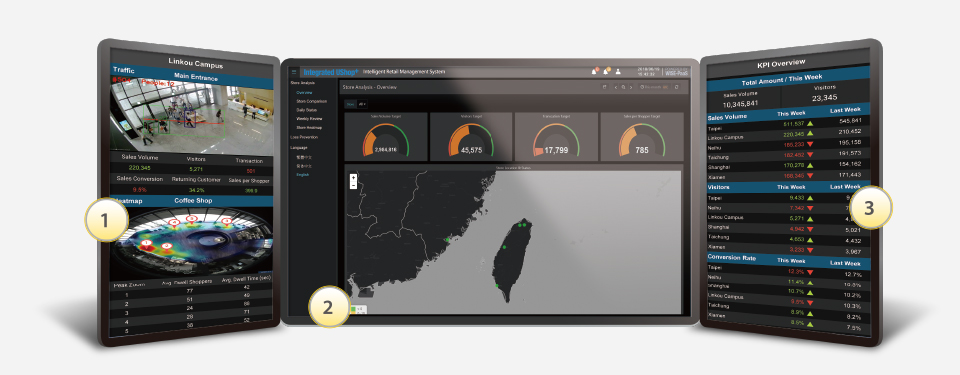Click the central Taiwan store marker
The height and width of the screenshot is (375, 960).
(x=504, y=247)
